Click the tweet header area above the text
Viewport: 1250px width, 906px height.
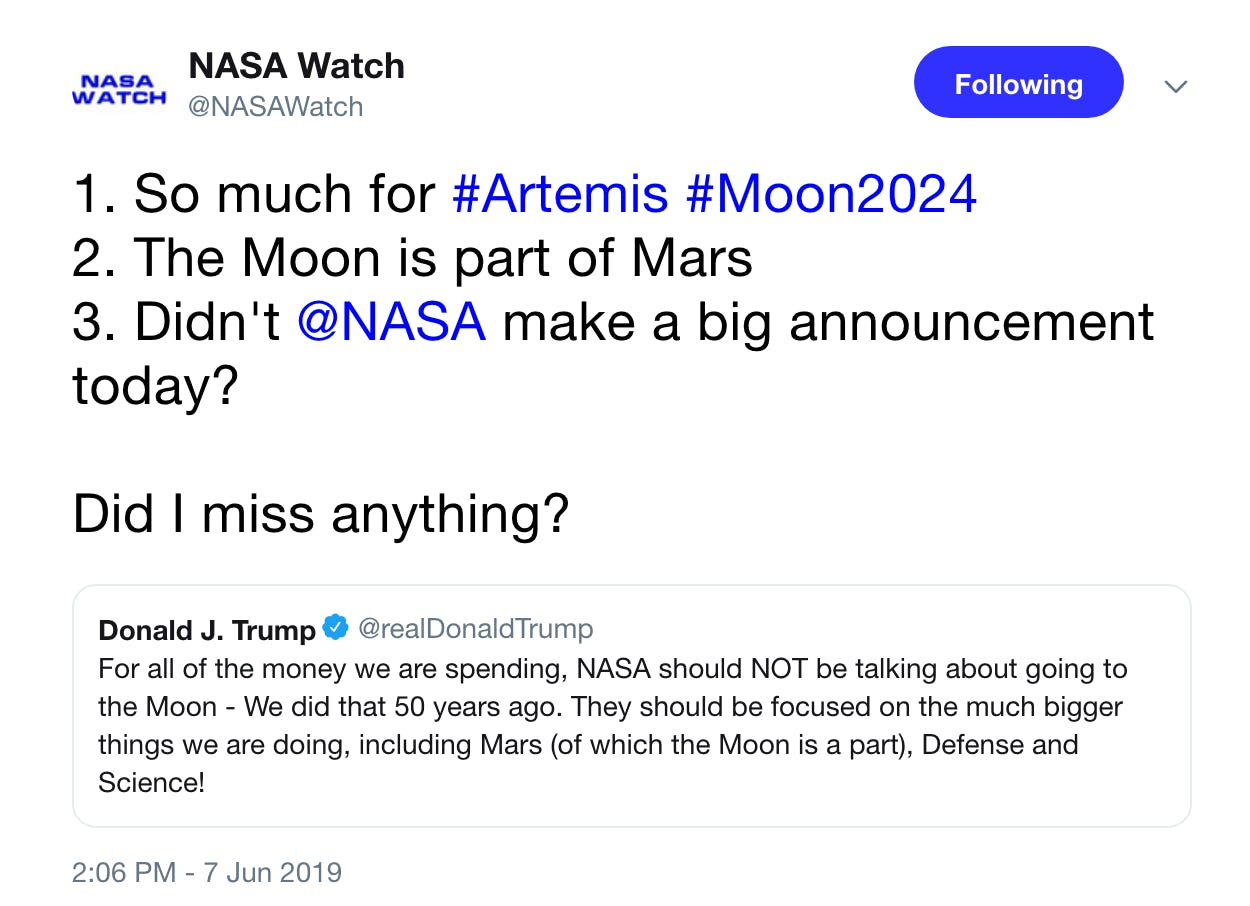coord(600,85)
